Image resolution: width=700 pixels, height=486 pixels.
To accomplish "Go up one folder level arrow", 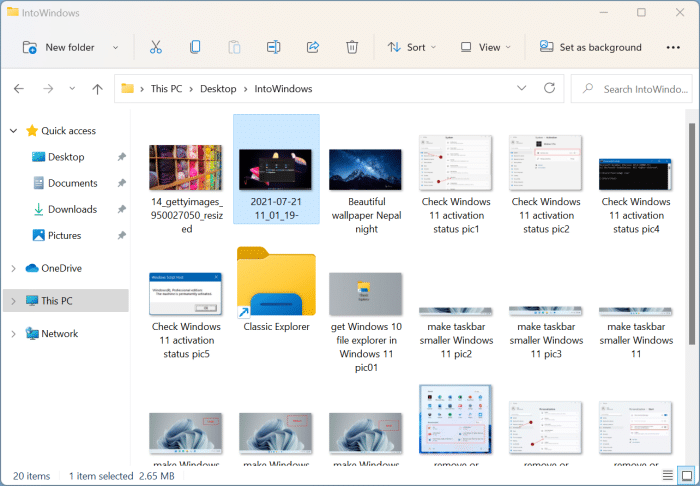I will coord(97,89).
